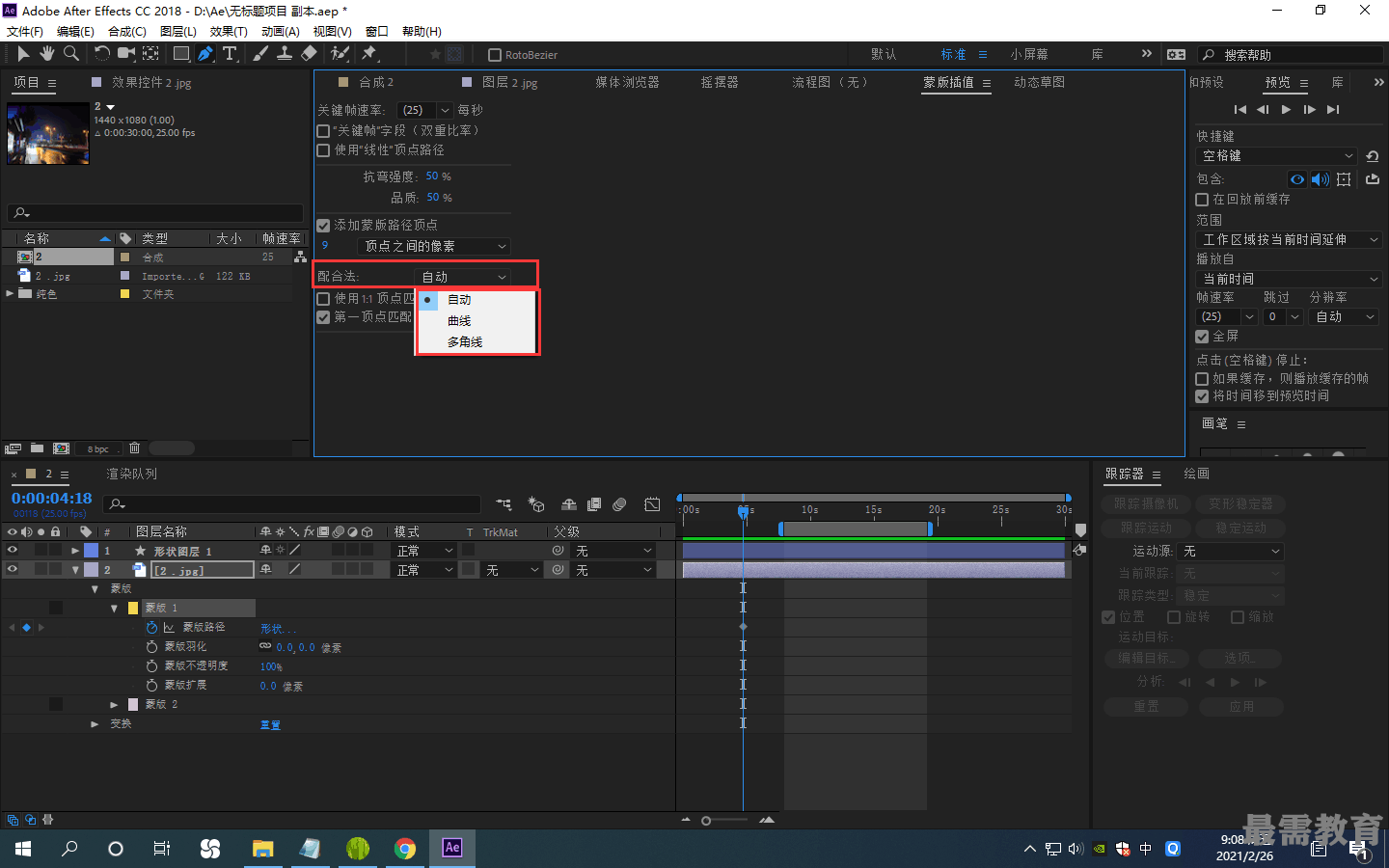Open the 空格键 shortcut dropdown
1389x868 pixels.
1277,156
